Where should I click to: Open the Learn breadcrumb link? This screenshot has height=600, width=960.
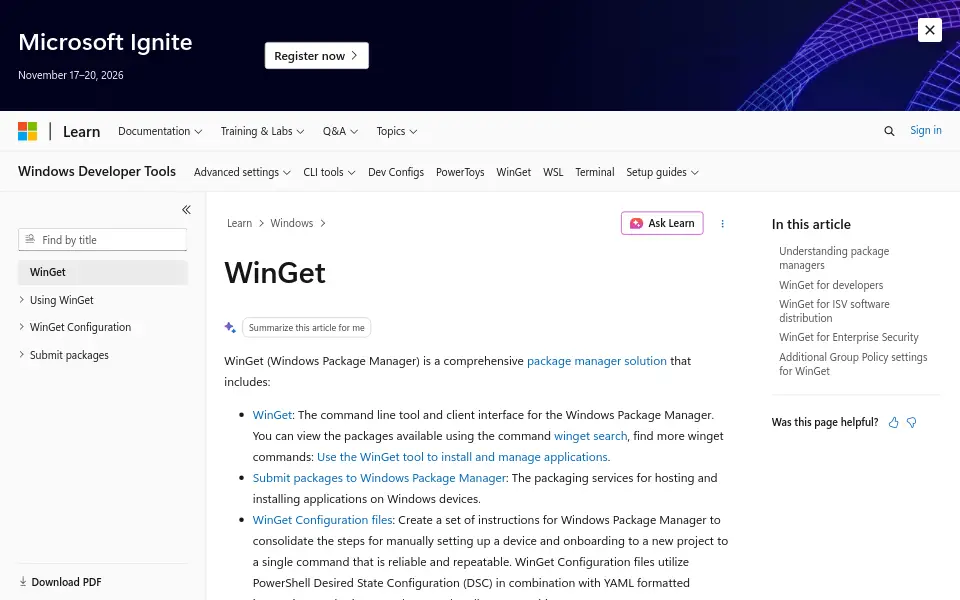point(239,223)
